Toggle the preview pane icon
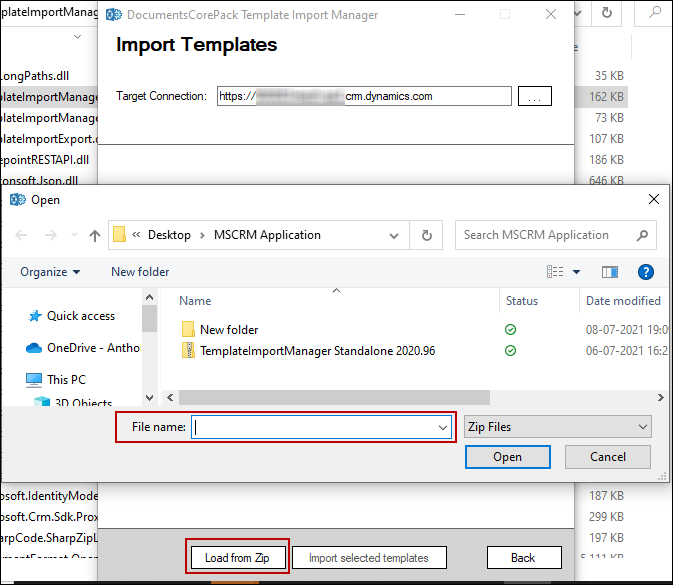This screenshot has width=673, height=585. click(609, 272)
